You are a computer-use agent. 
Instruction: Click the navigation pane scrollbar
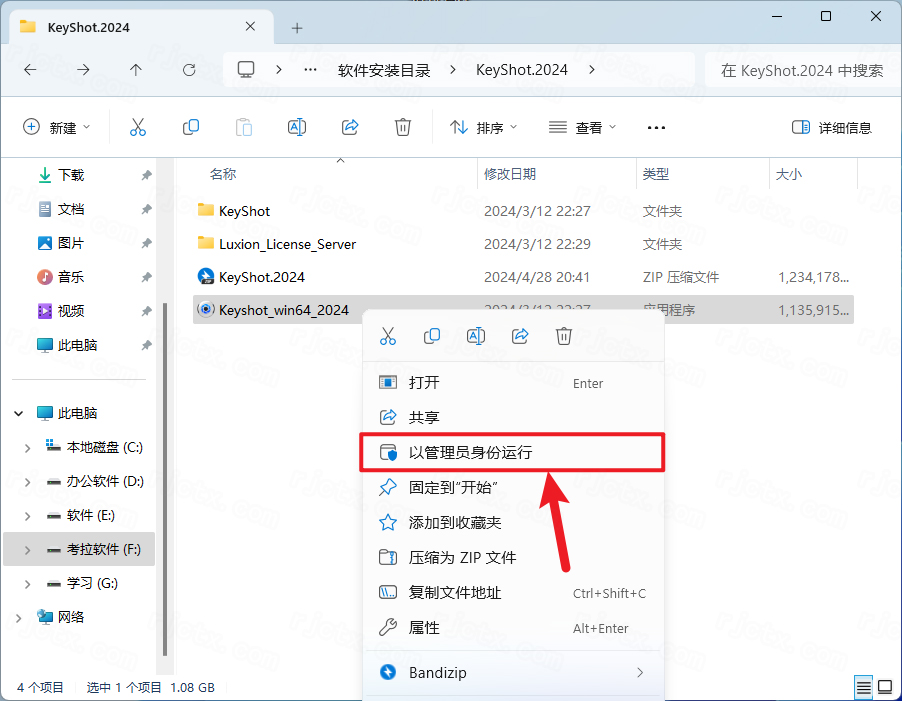click(165, 480)
